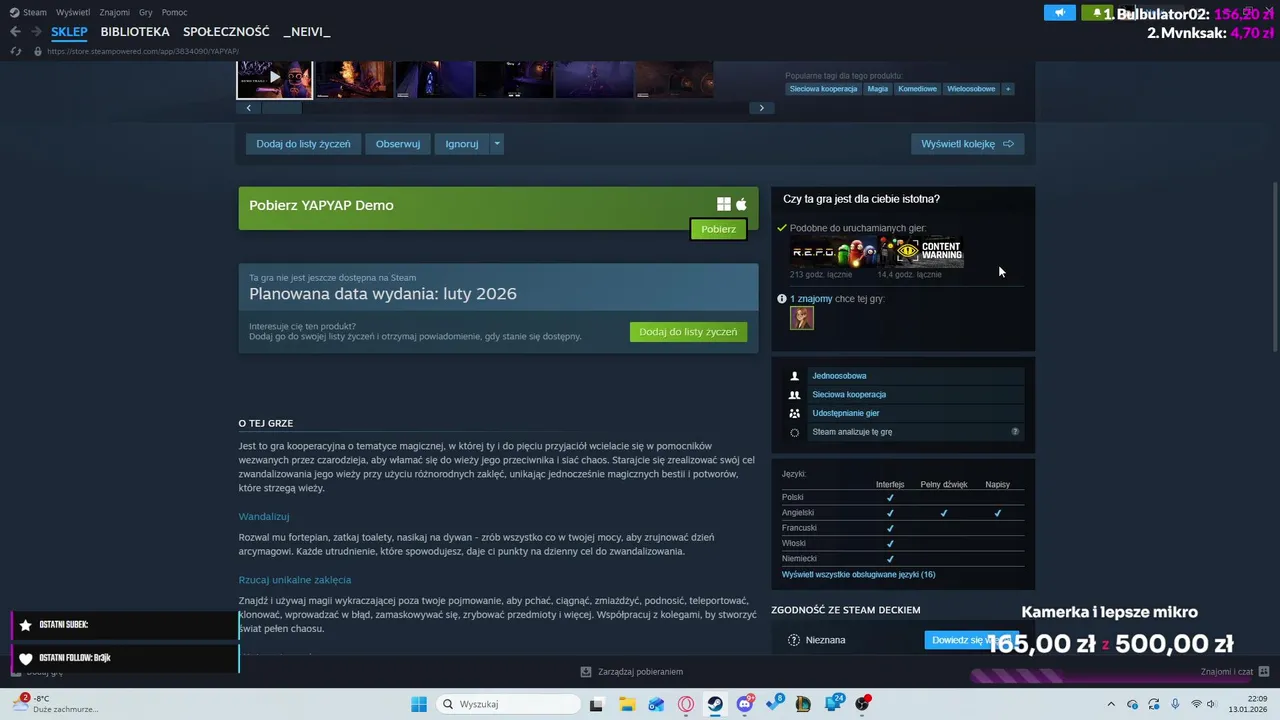The height and width of the screenshot is (720, 1280).
Task: Move the screenshot strip right with the arrow
Action: 762,108
